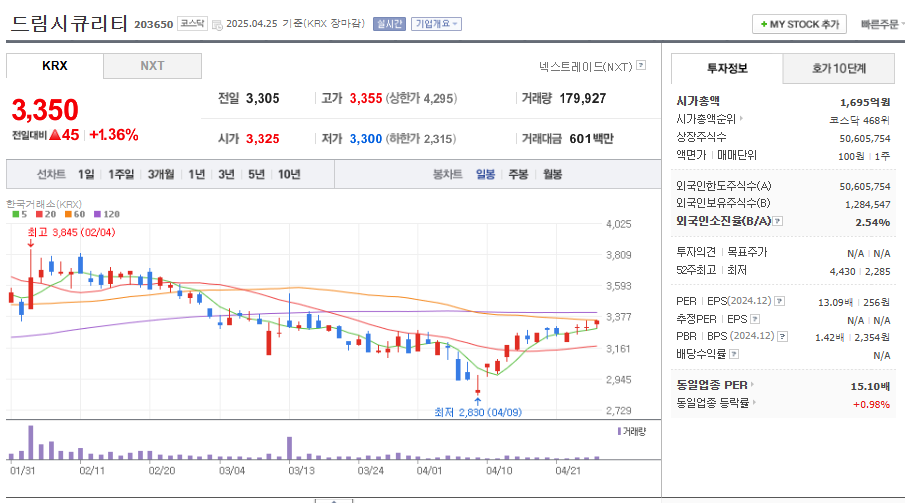Viewport: 905px width, 503px height.
Task: Click the tall 03/13 volume bar
Action: (290, 448)
